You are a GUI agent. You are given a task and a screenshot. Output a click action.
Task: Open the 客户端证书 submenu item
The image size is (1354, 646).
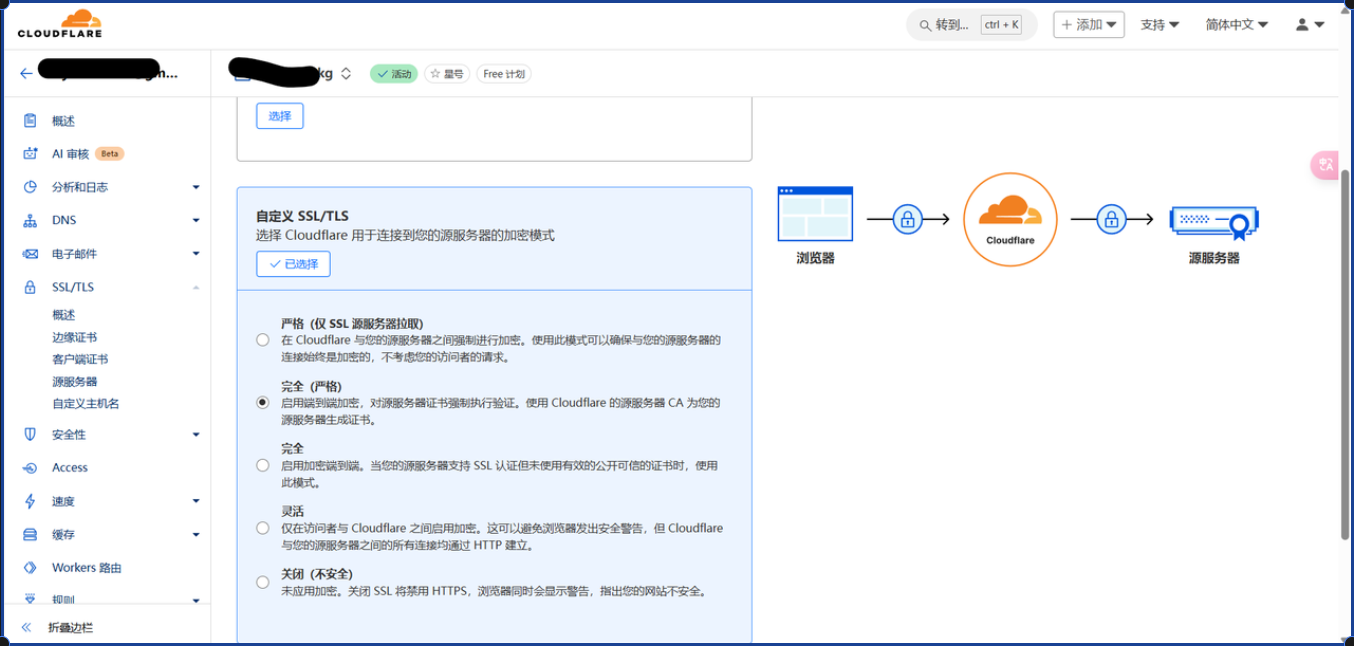coord(80,359)
